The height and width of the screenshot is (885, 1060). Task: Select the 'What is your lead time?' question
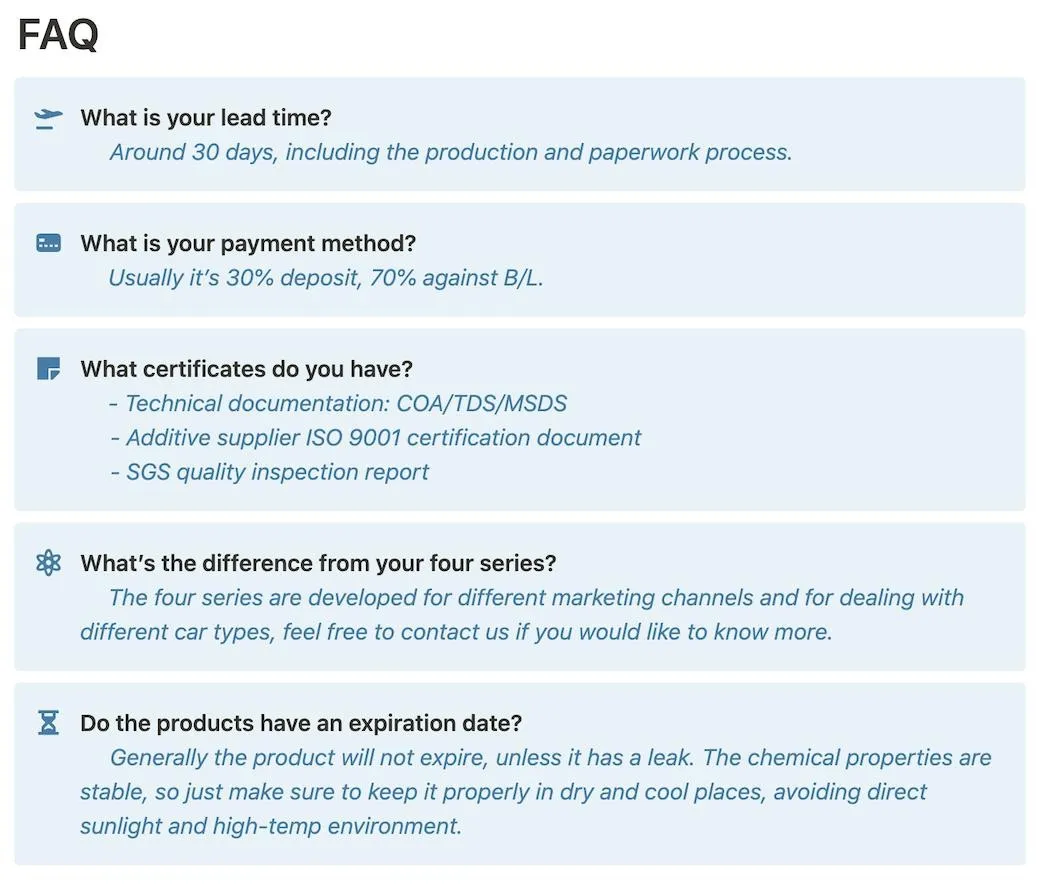[205, 118]
